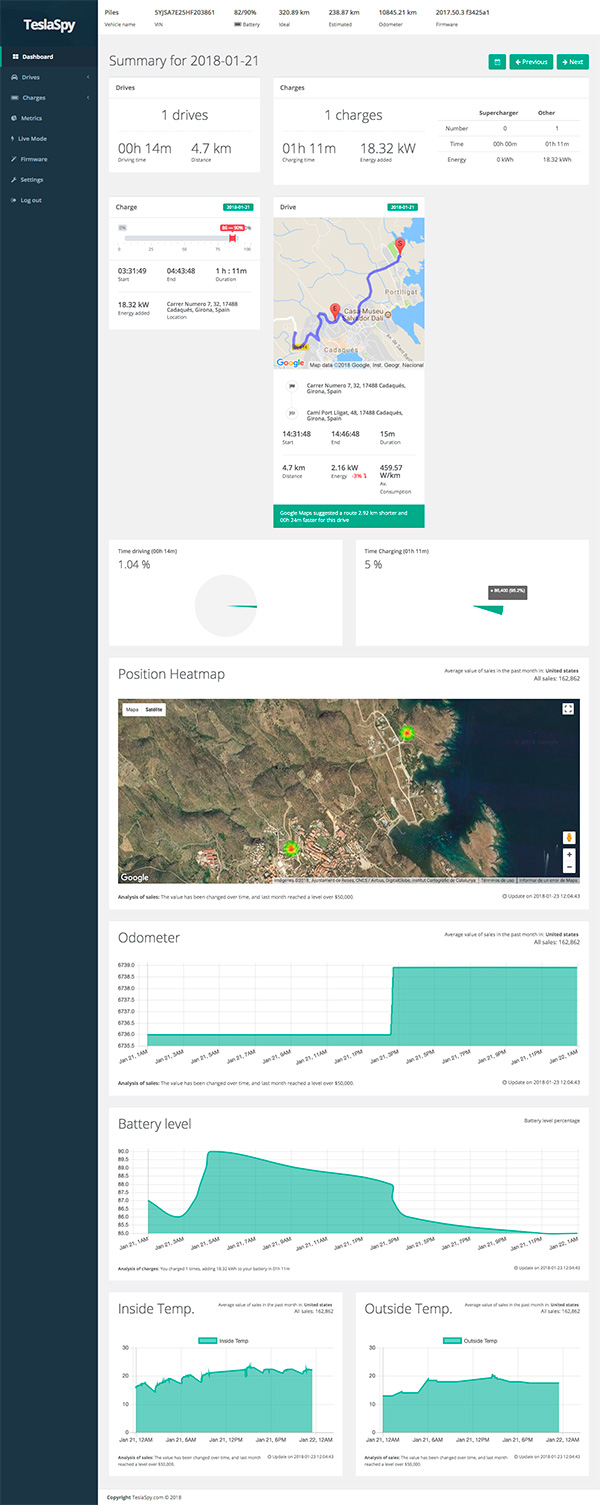
Task: Switch heatmap to Satèl·lit view
Action: tap(154, 709)
